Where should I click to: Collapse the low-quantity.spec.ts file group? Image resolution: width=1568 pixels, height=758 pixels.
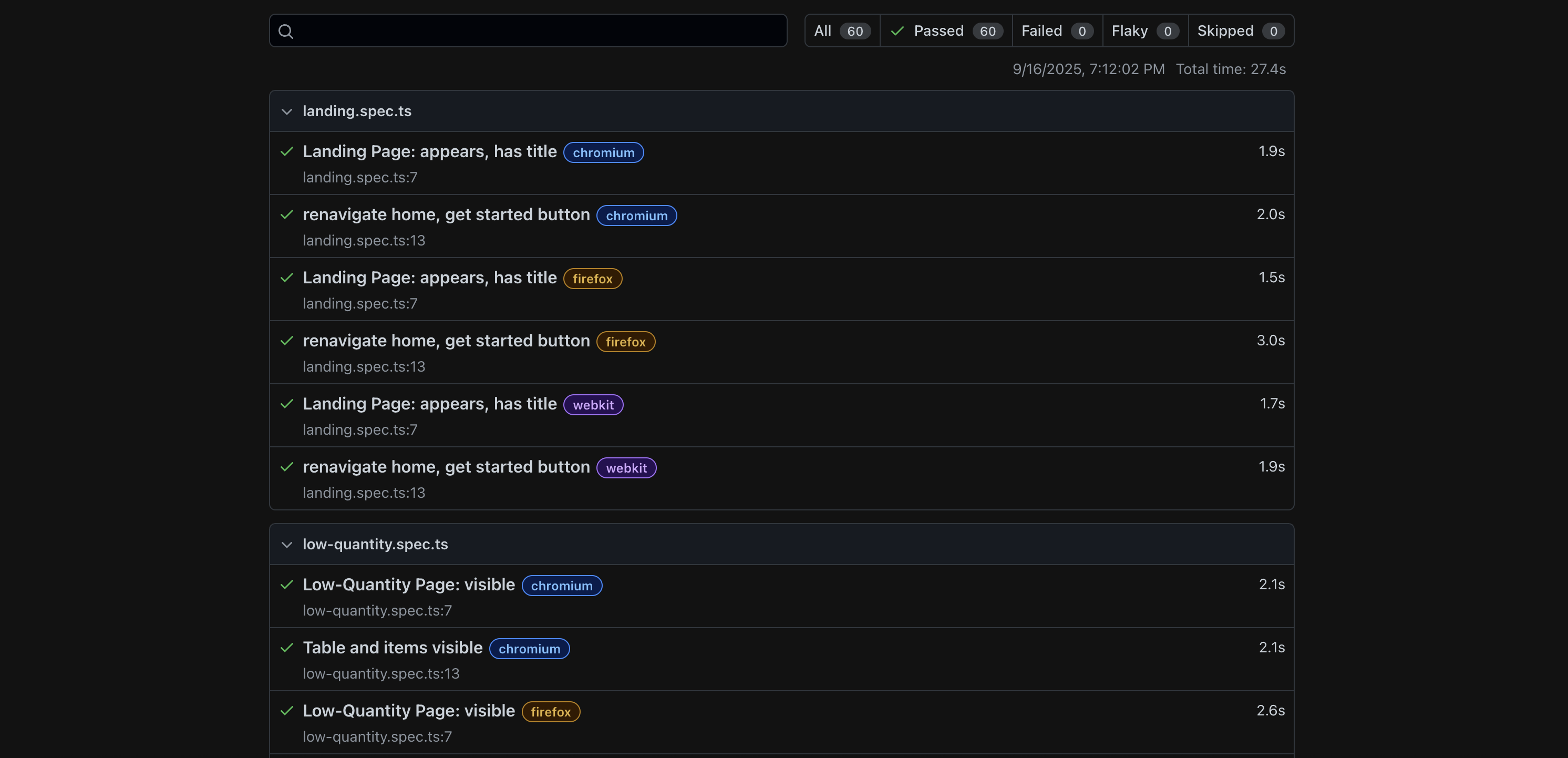coord(287,544)
